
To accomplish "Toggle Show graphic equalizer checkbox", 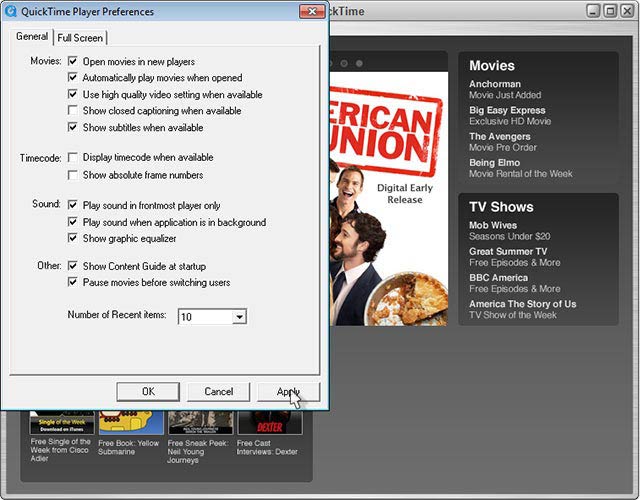I will tap(73, 239).
